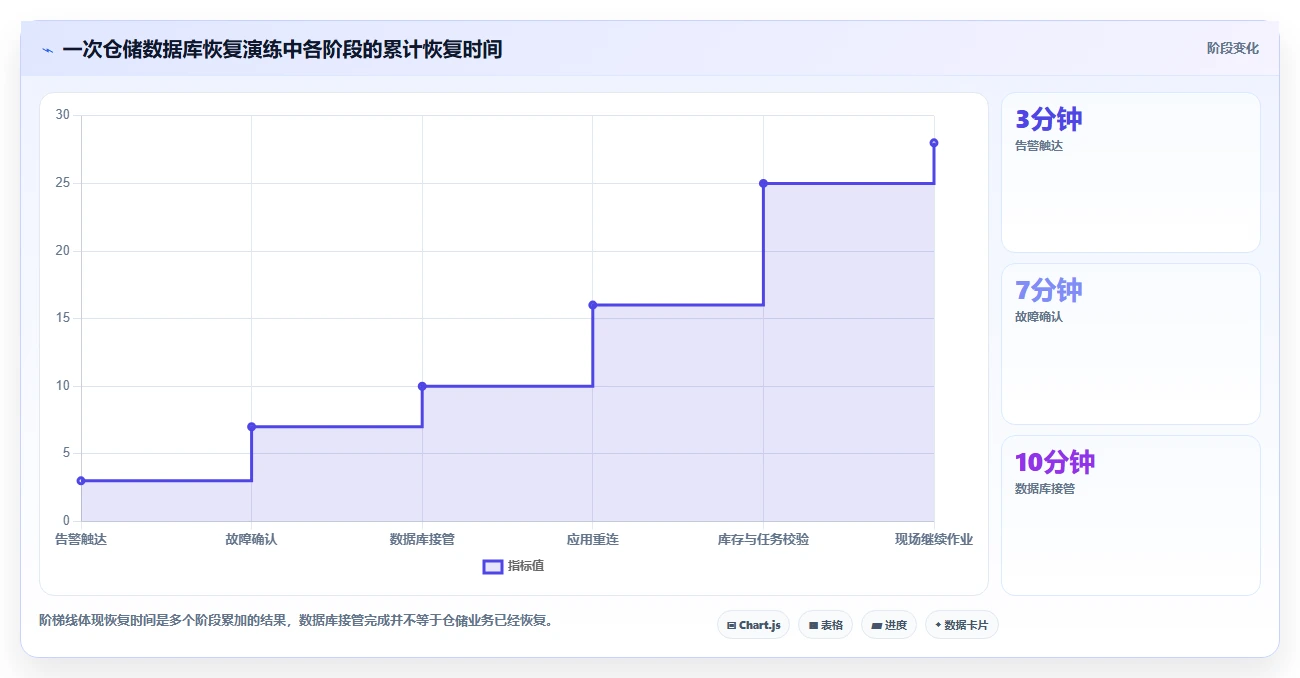This screenshot has height=678, width=1300.
Task: Click the 故障确认 x-axis label
Action: 251,539
